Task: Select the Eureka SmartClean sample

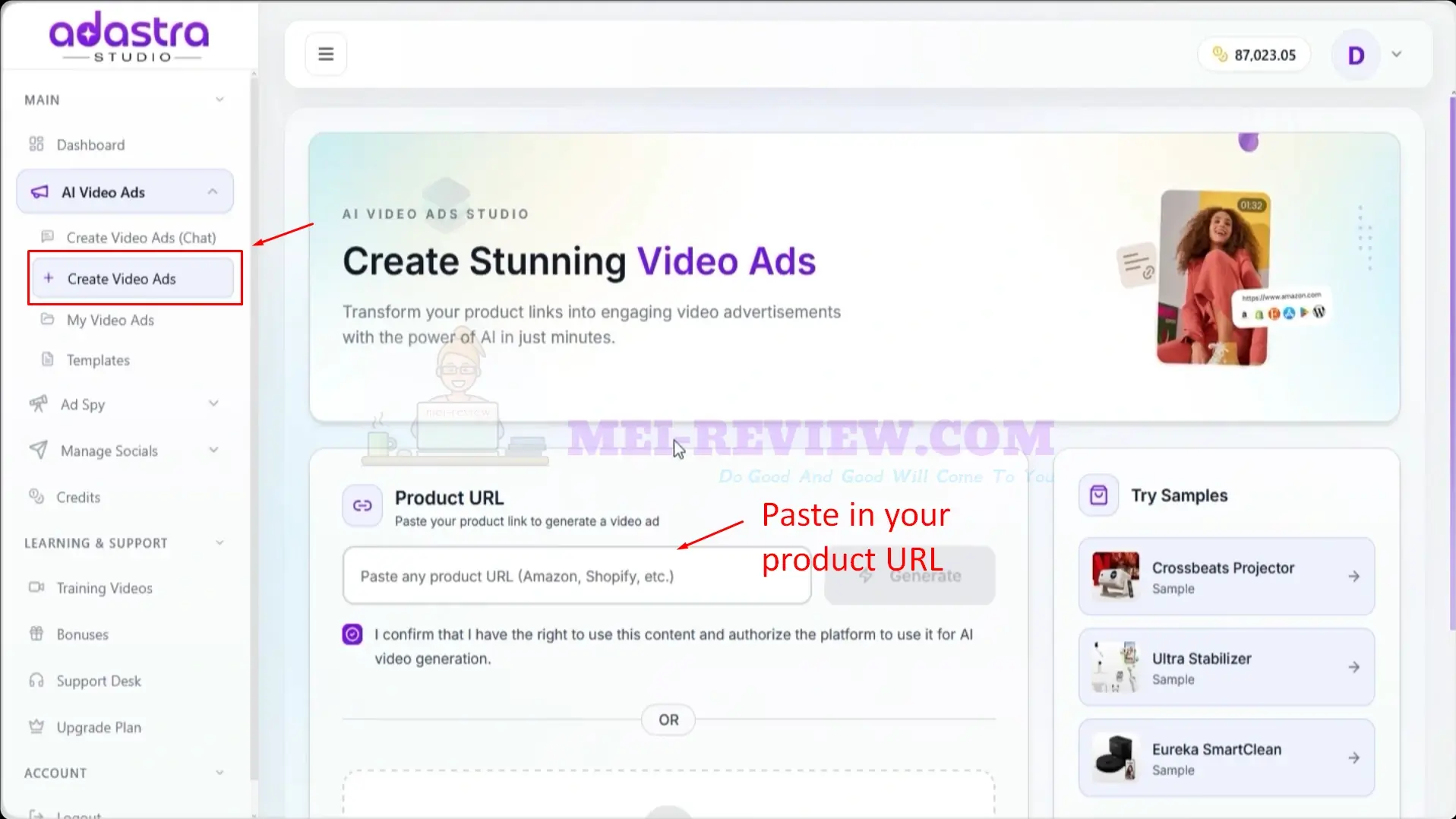Action: [x=1227, y=758]
